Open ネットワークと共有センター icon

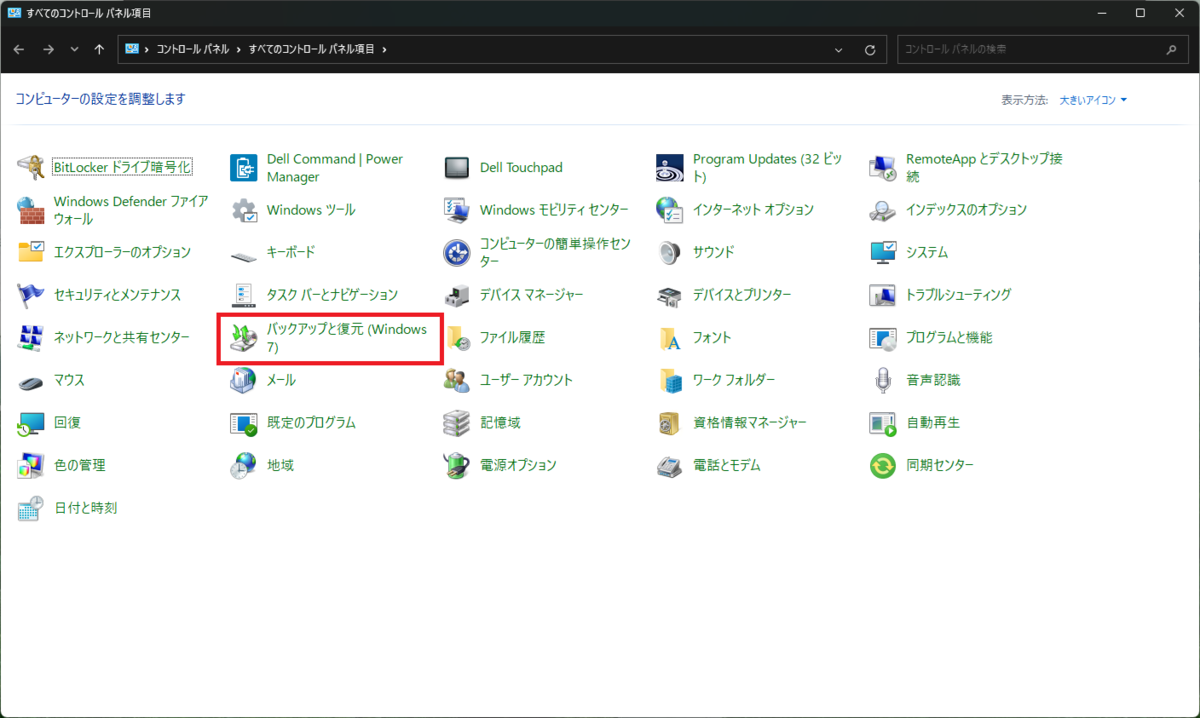[x=31, y=337]
